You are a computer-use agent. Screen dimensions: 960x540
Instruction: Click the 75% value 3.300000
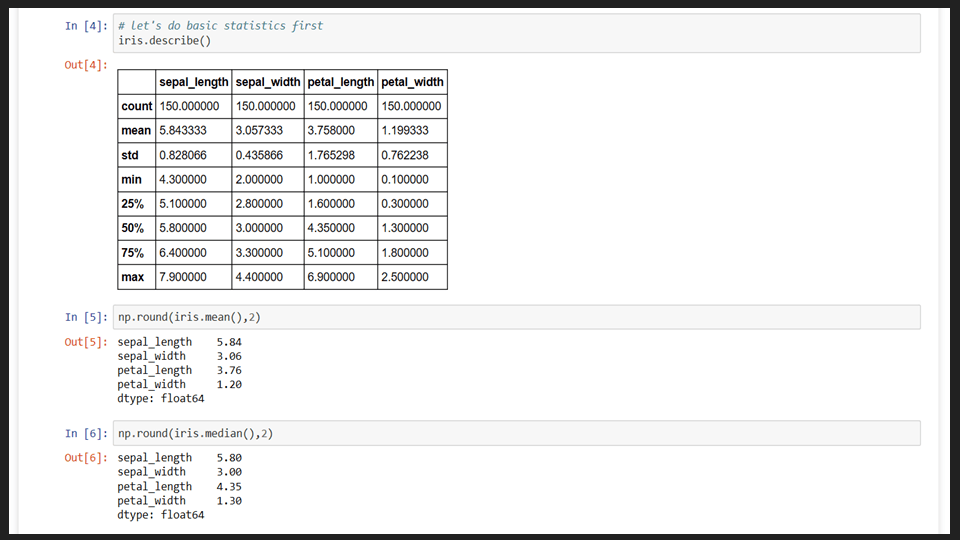(x=260, y=253)
